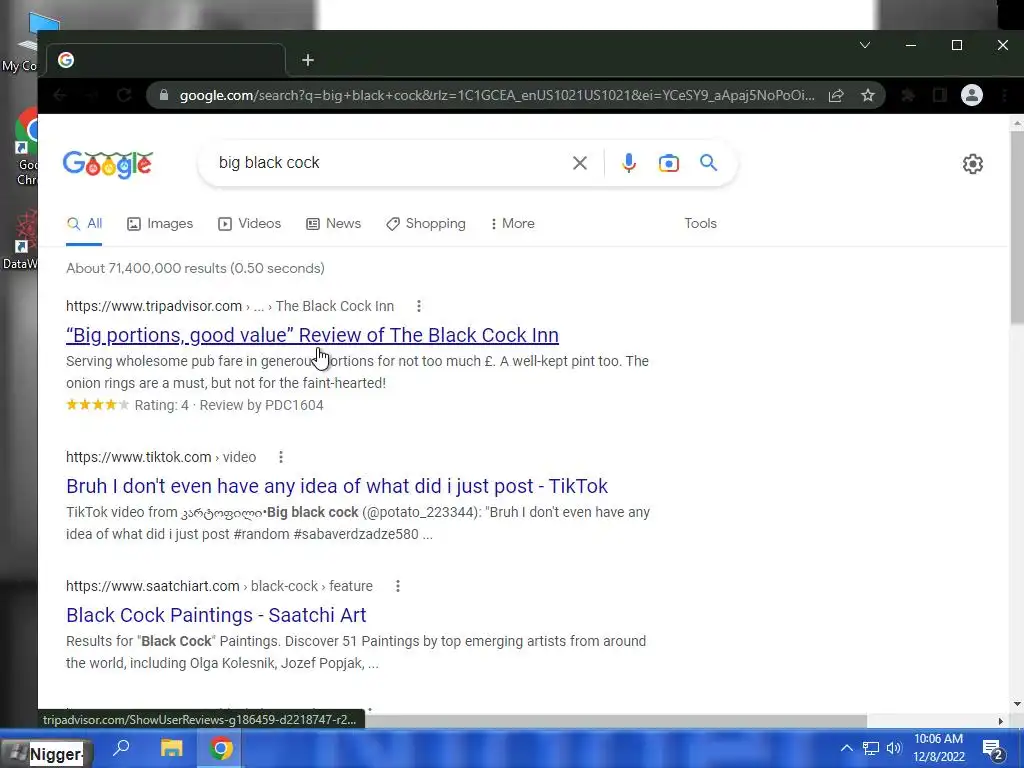Open the Windows Start button
This screenshot has width=1024, height=768.
[46, 753]
